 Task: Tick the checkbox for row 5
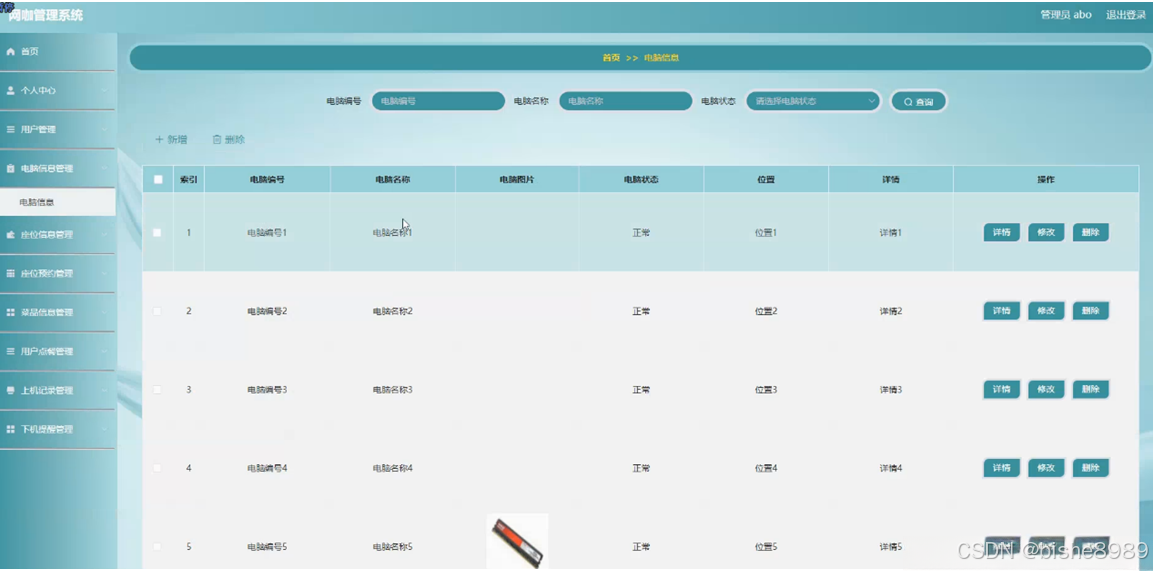(157, 547)
